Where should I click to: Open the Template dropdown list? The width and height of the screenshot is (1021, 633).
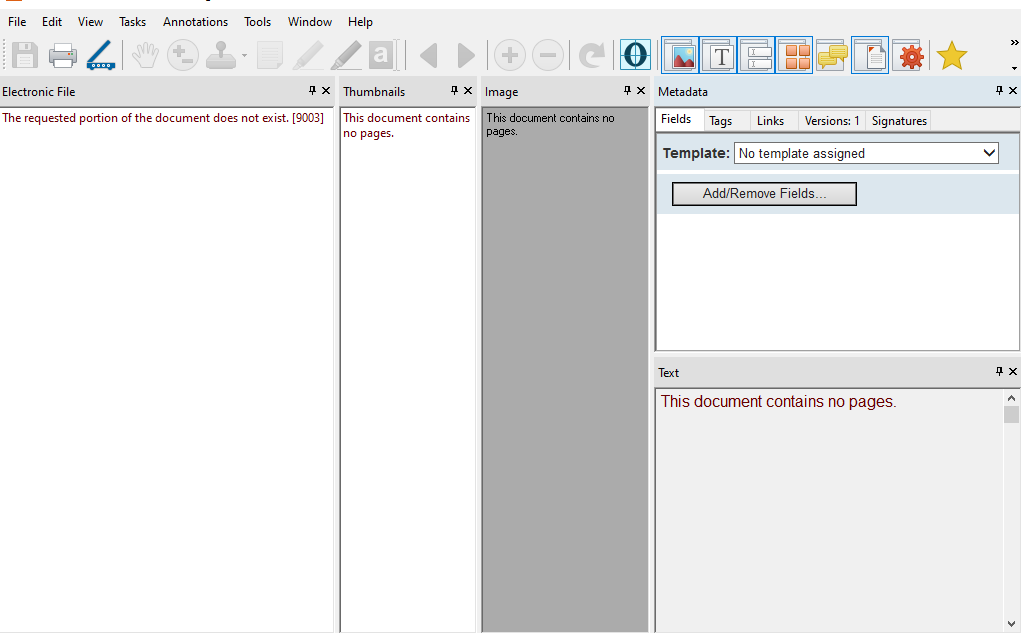(989, 153)
